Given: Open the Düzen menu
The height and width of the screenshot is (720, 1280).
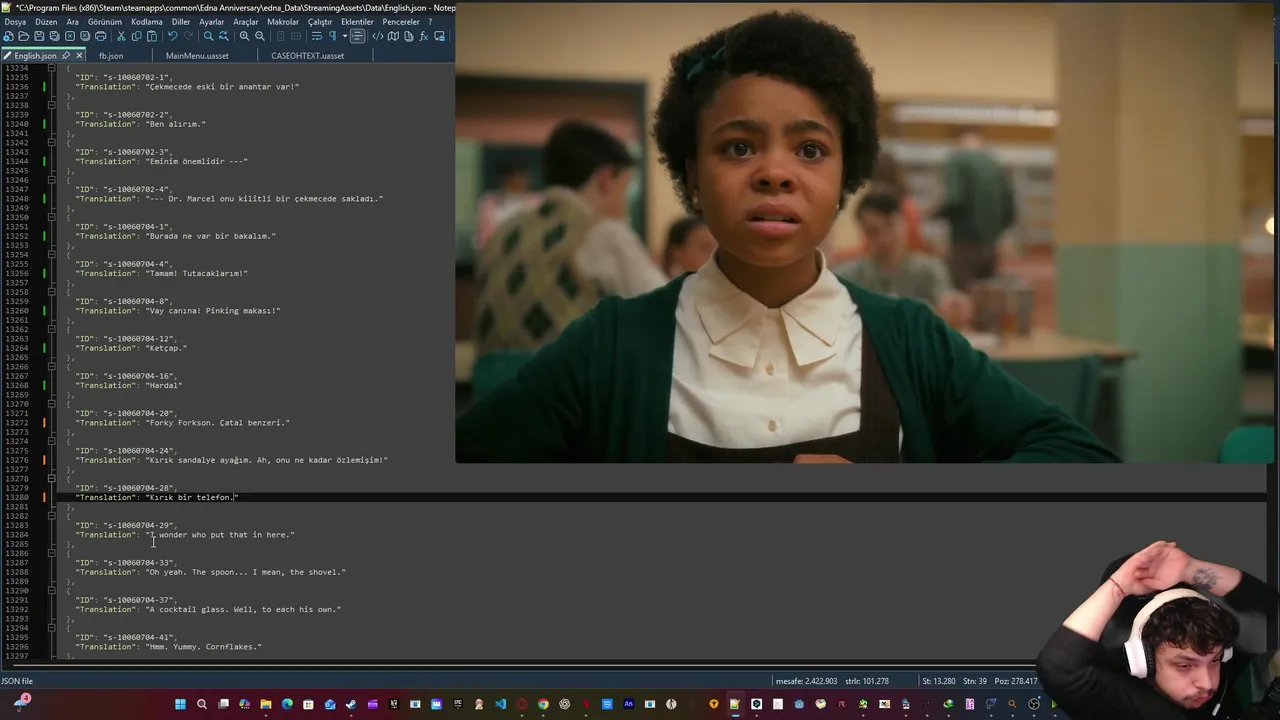Looking at the screenshot, I should pos(46,22).
